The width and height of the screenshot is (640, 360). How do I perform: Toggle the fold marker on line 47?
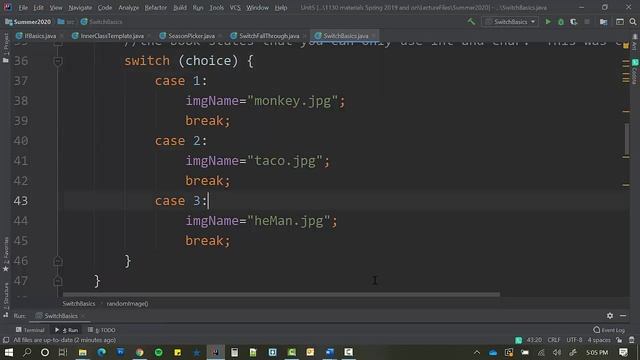click(x=58, y=281)
